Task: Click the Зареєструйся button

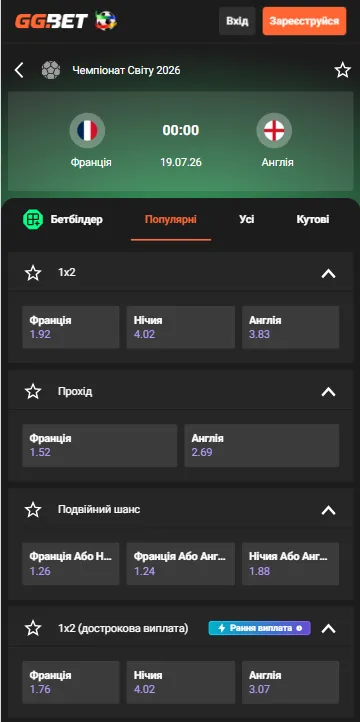Action: point(304,21)
